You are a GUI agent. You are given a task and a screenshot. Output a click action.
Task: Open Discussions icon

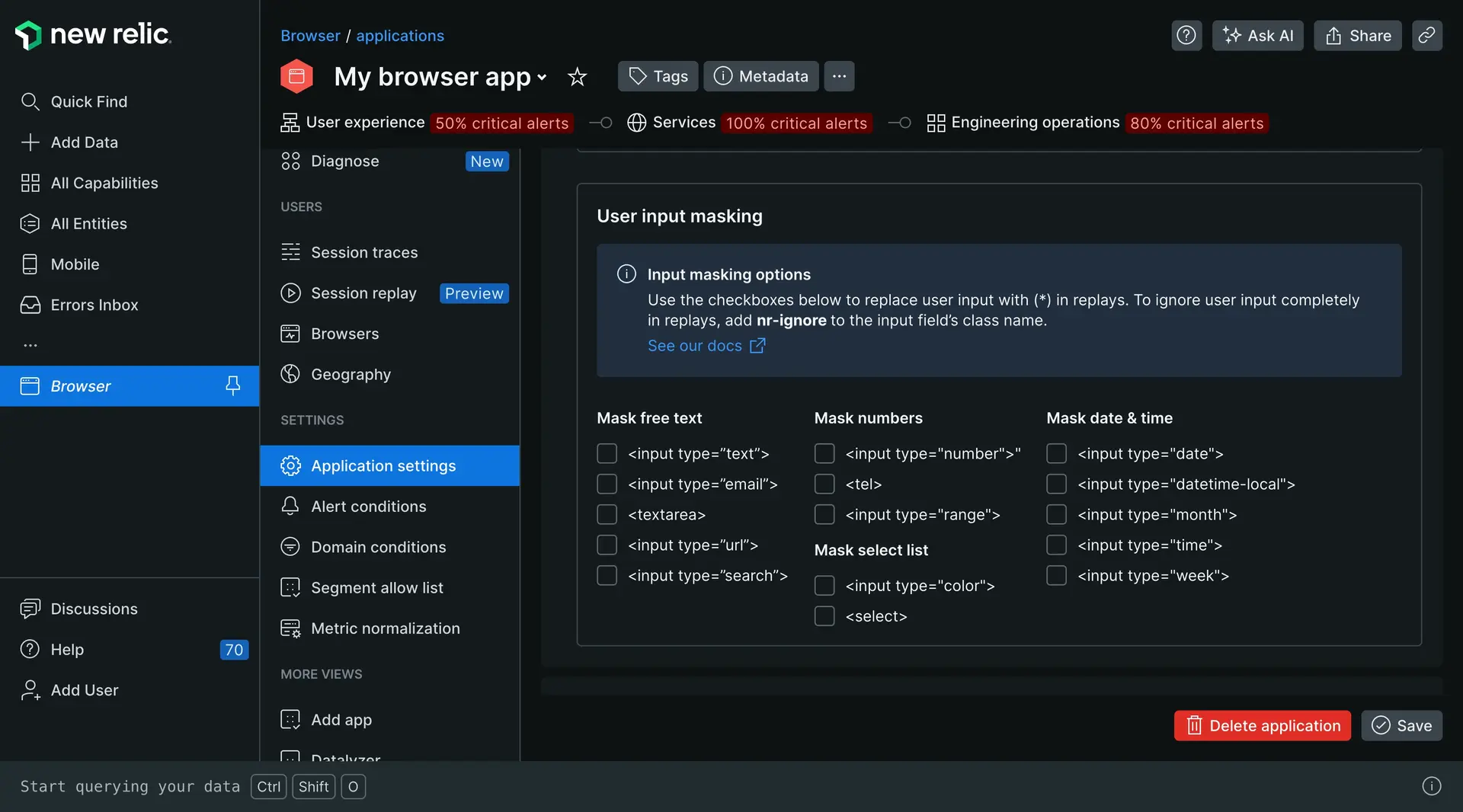coord(30,609)
